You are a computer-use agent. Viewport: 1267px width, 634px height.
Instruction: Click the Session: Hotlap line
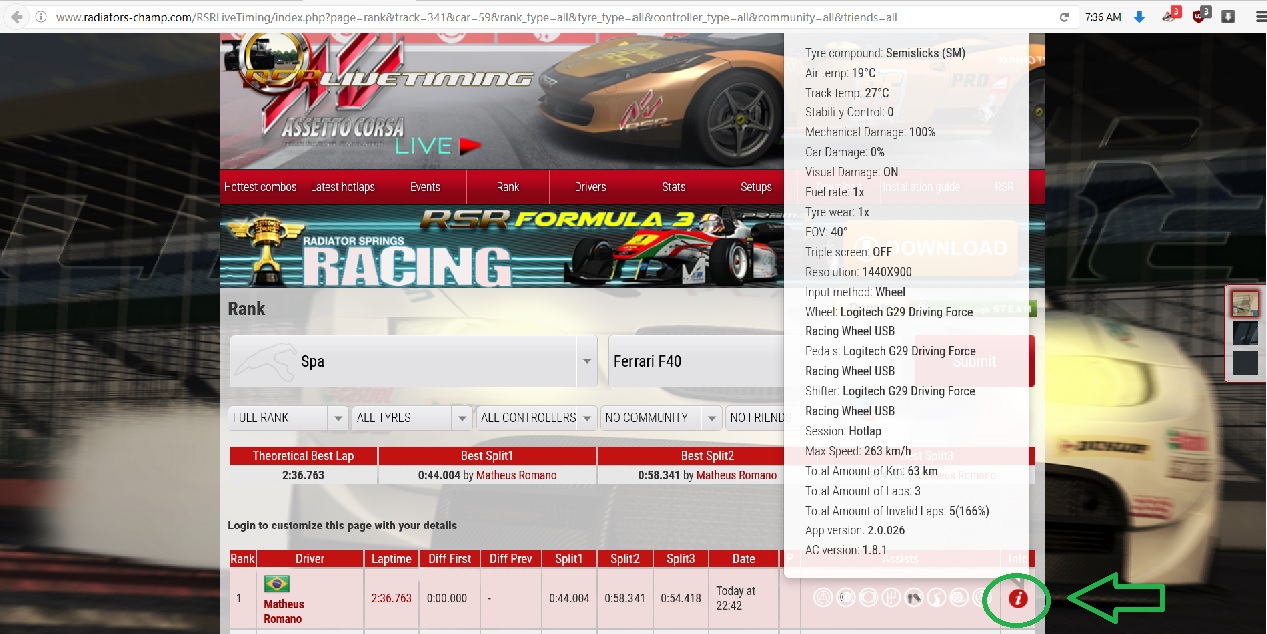click(x=843, y=431)
